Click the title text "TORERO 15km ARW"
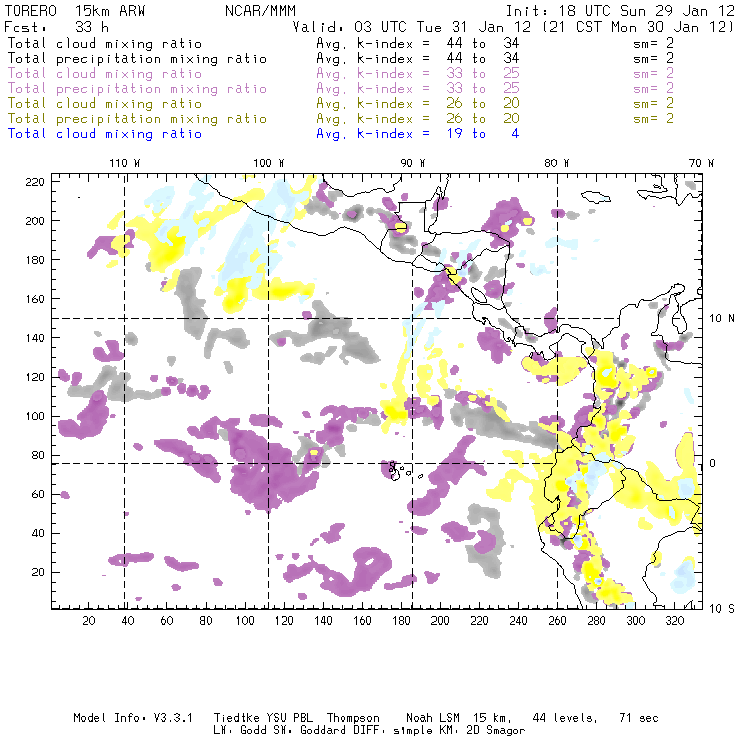740x740 pixels. click(x=75, y=11)
